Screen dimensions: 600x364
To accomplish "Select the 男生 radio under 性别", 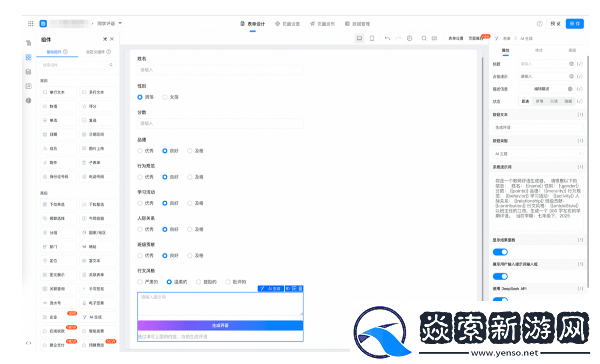I will (x=140, y=97).
